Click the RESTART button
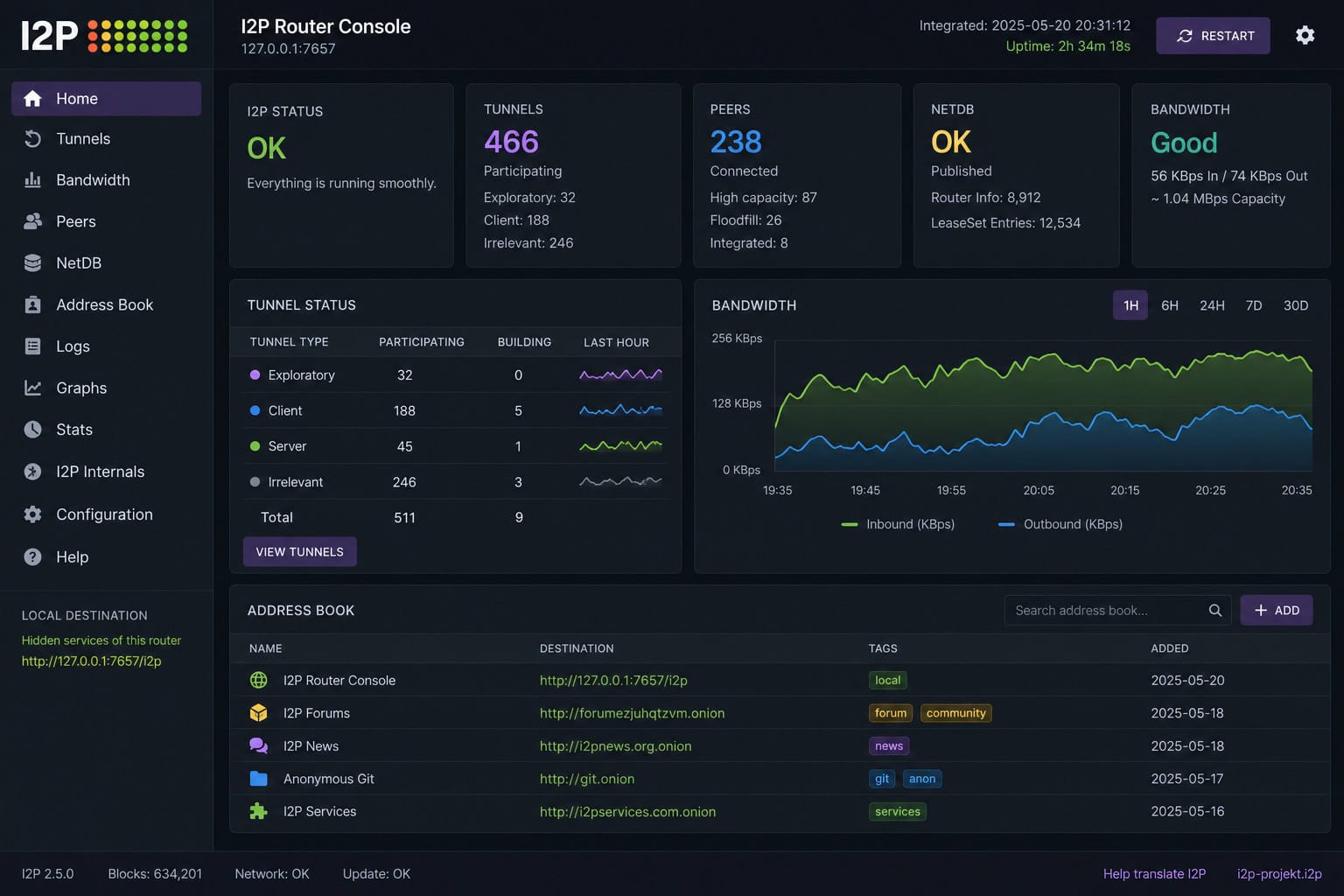The height and width of the screenshot is (896, 1344). coord(1213,36)
